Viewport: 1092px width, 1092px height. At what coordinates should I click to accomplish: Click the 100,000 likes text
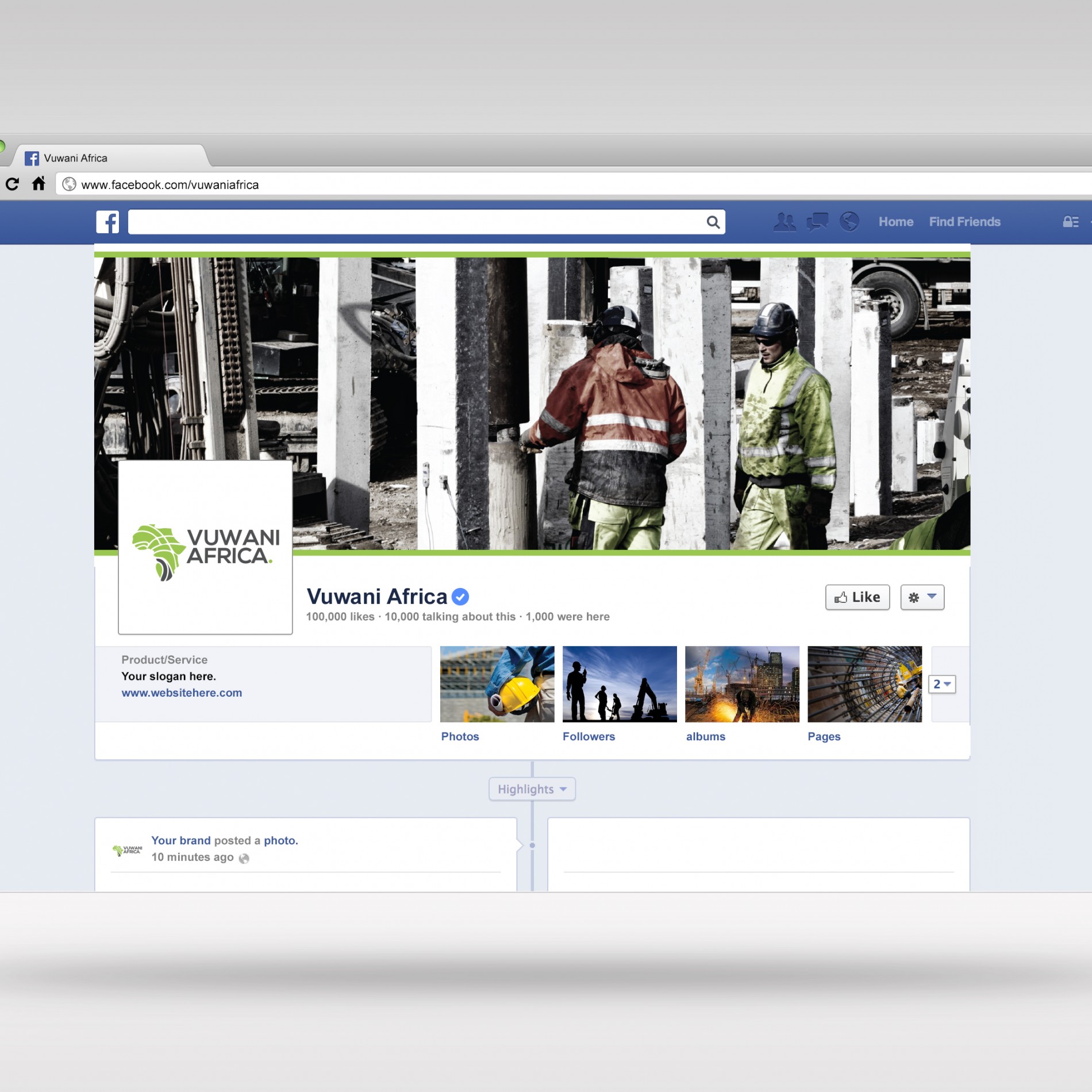tap(340, 617)
